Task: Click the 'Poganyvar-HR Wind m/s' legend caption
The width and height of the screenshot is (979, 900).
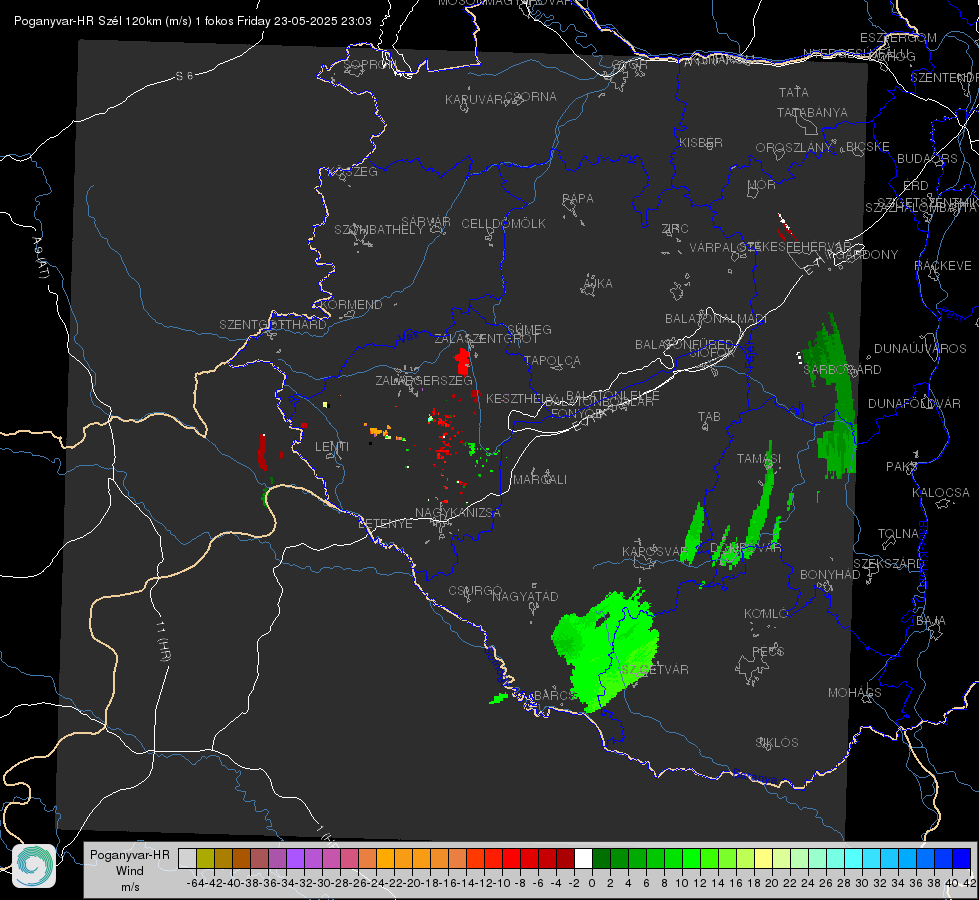Action: 130,870
